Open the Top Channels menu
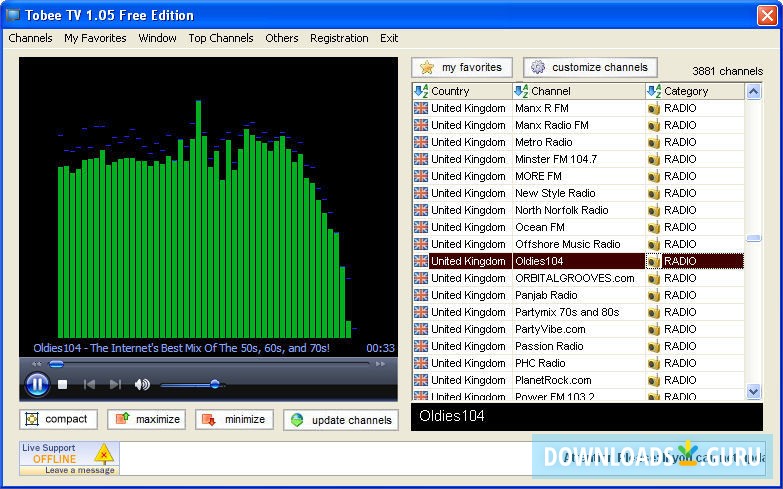This screenshot has width=783, height=489. (x=221, y=38)
